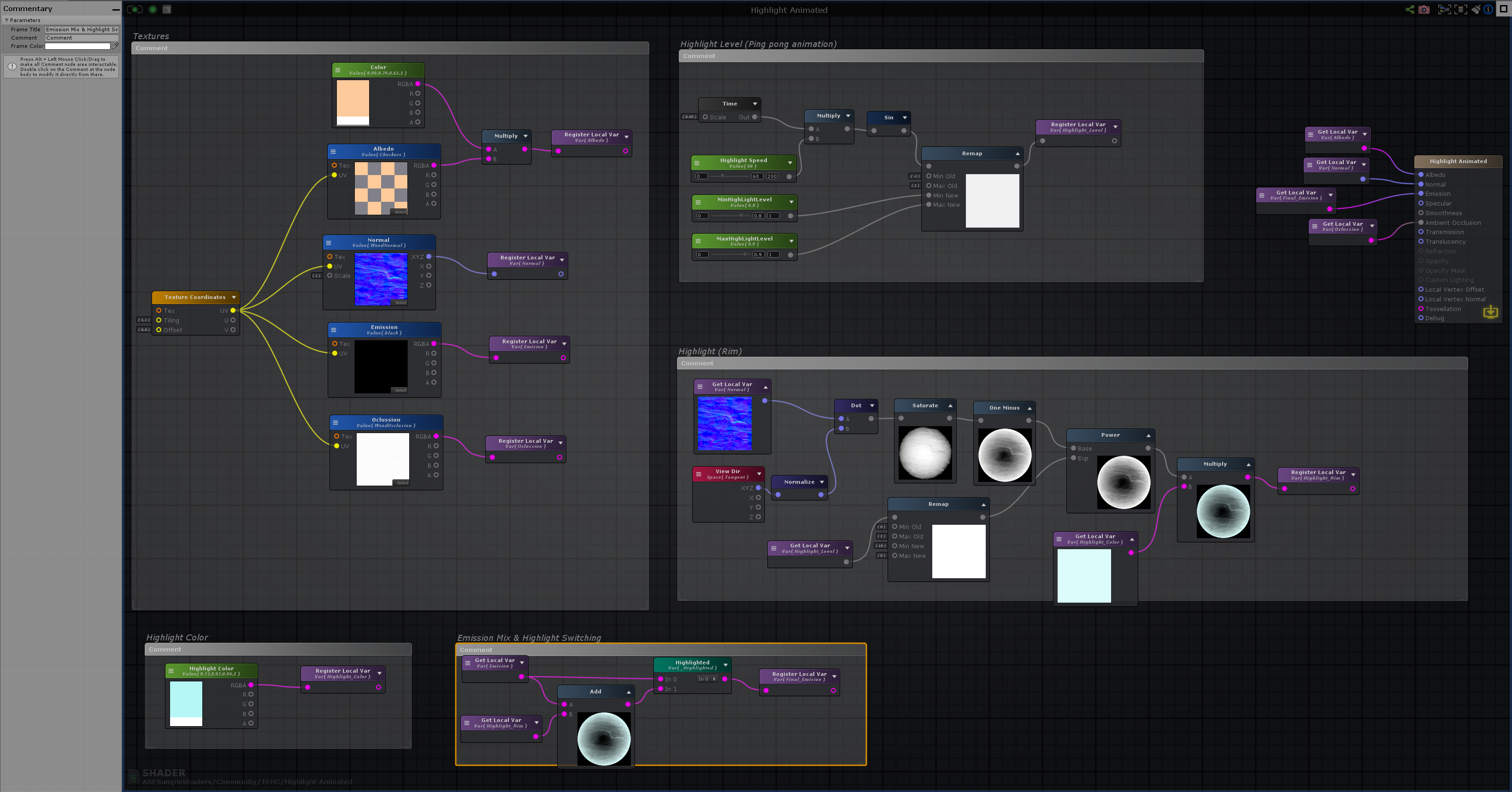Click the Highlight Animated master node header
Screen dimensions: 1512x792
1458,161
